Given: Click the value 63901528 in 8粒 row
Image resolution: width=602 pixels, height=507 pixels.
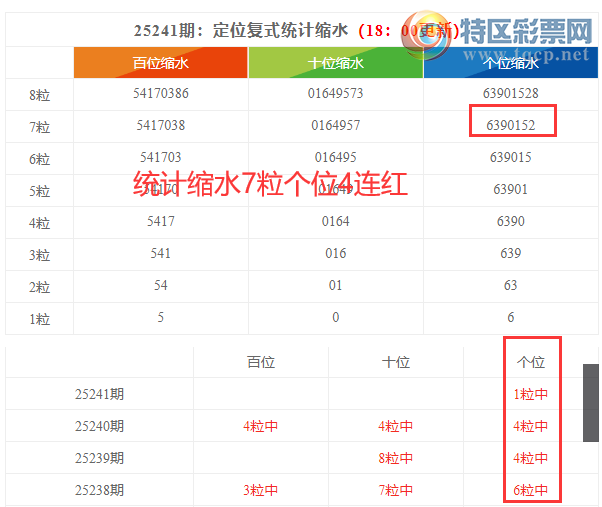Looking at the screenshot, I should point(511,93).
